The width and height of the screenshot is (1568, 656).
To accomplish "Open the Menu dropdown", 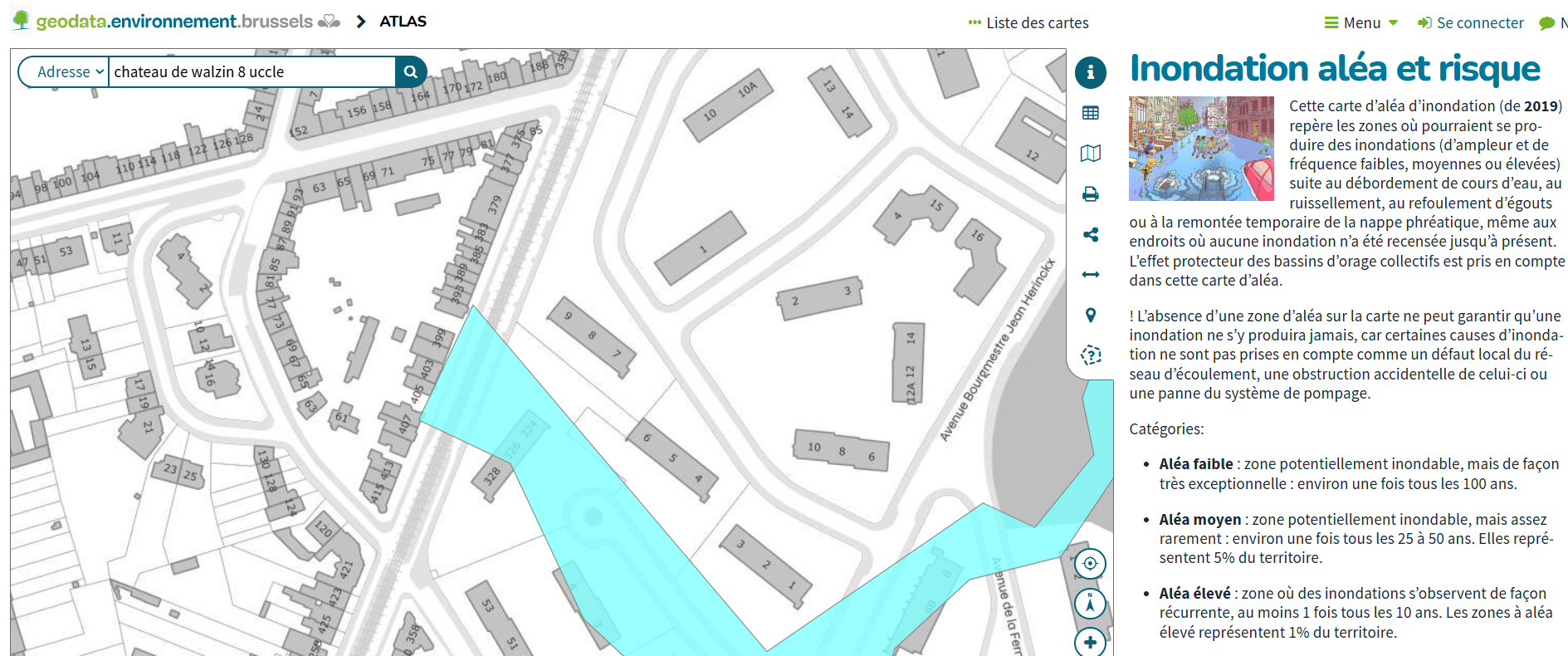I will pyautogui.click(x=1361, y=23).
